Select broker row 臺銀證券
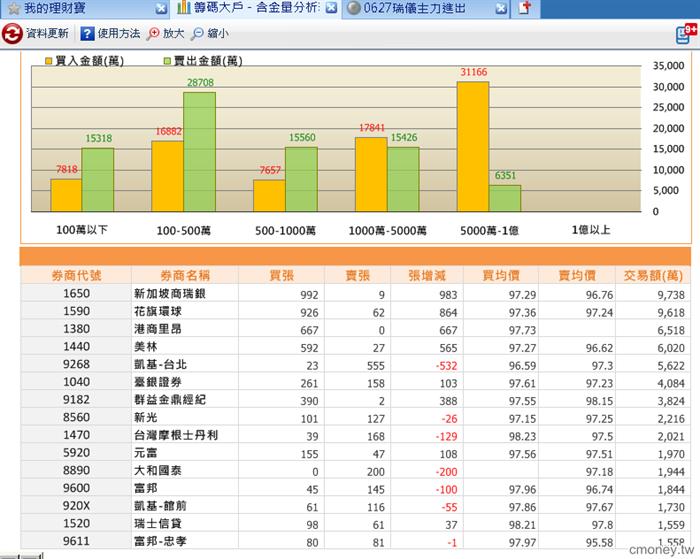Screen dimensions: 700x559 click(x=355, y=382)
